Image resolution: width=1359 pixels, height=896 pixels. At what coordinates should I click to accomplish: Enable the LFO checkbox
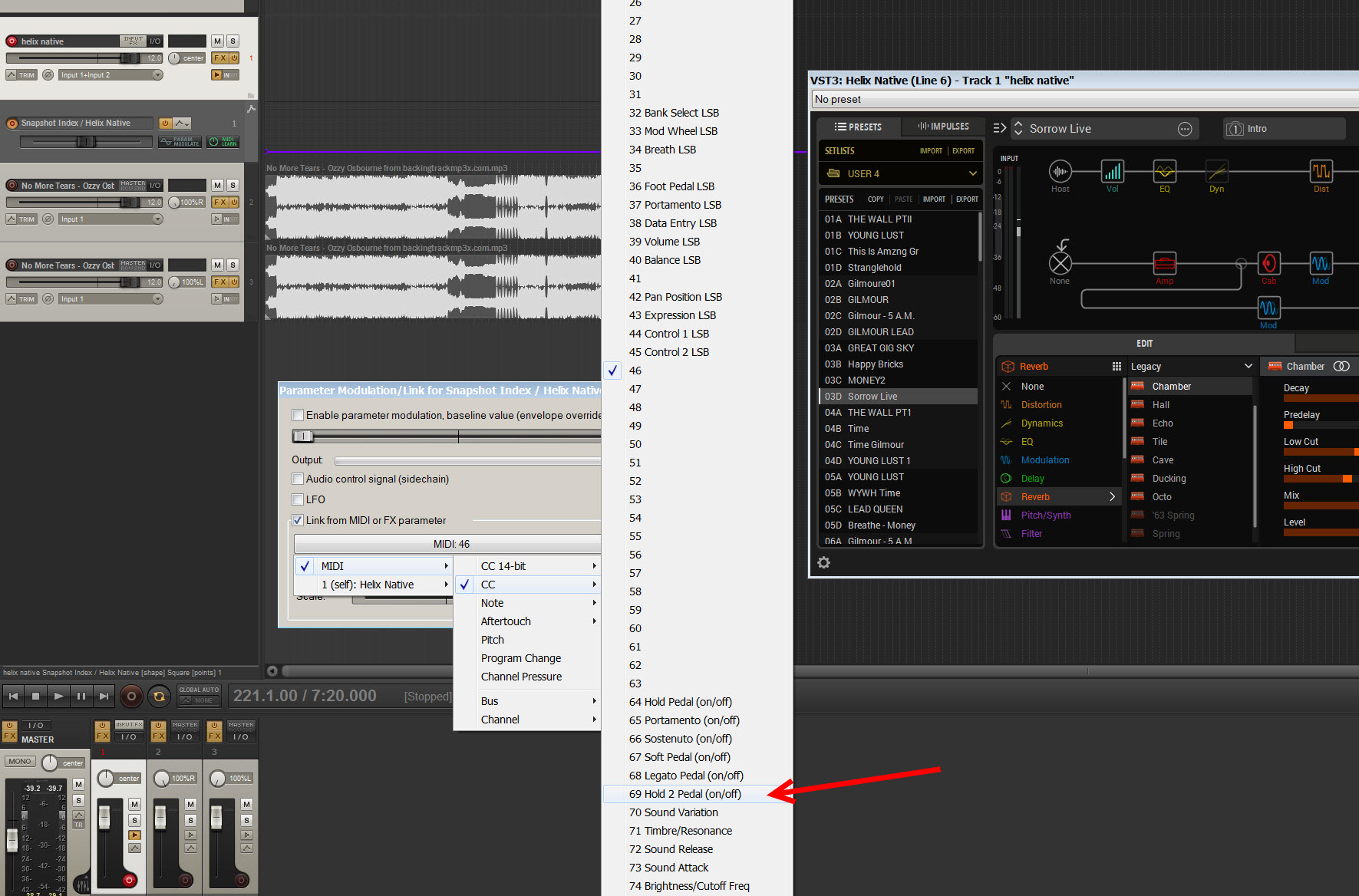coord(298,499)
